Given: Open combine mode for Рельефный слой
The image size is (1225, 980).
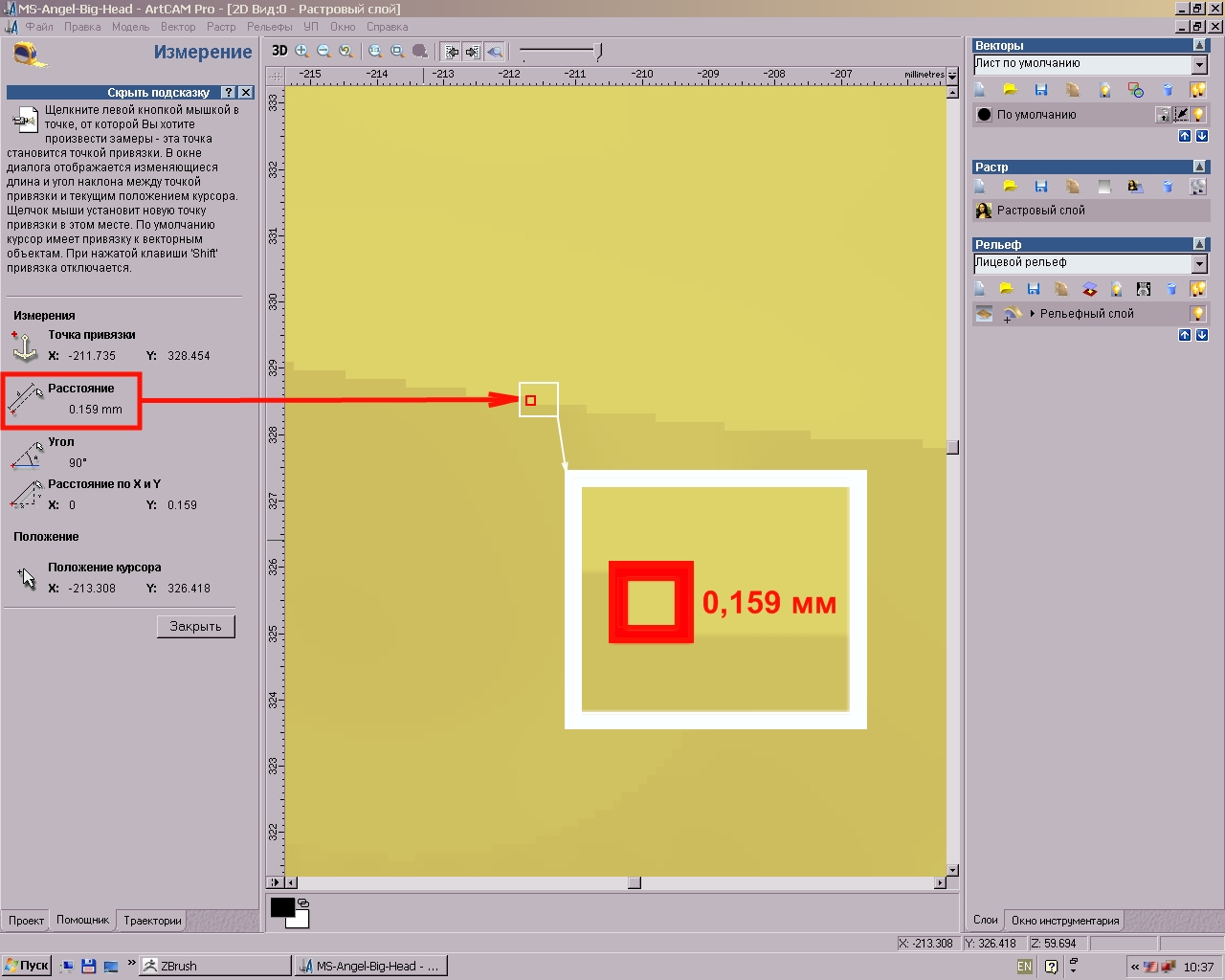Looking at the screenshot, I should (x=1011, y=314).
